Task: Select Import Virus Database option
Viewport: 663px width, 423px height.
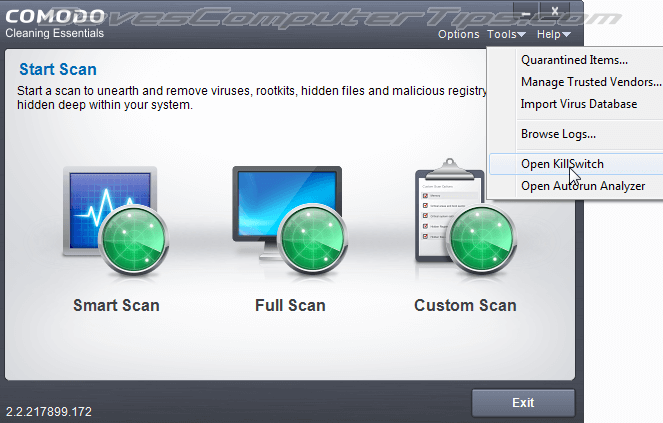Action: 576,104
